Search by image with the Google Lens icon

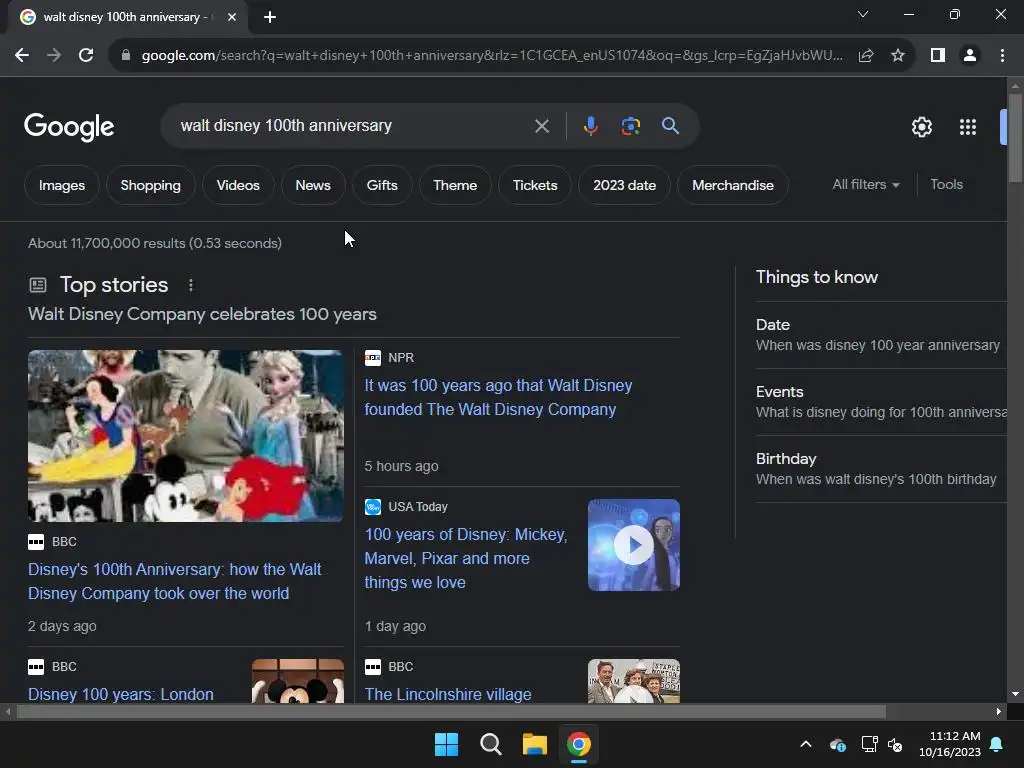click(x=630, y=125)
